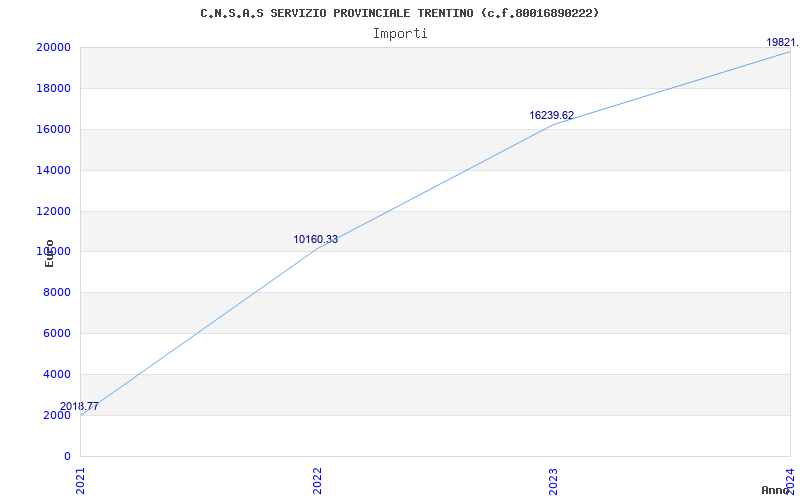This screenshot has height=500, width=800.
Task: Click the 2022 x-axis year label
Action: [317, 481]
